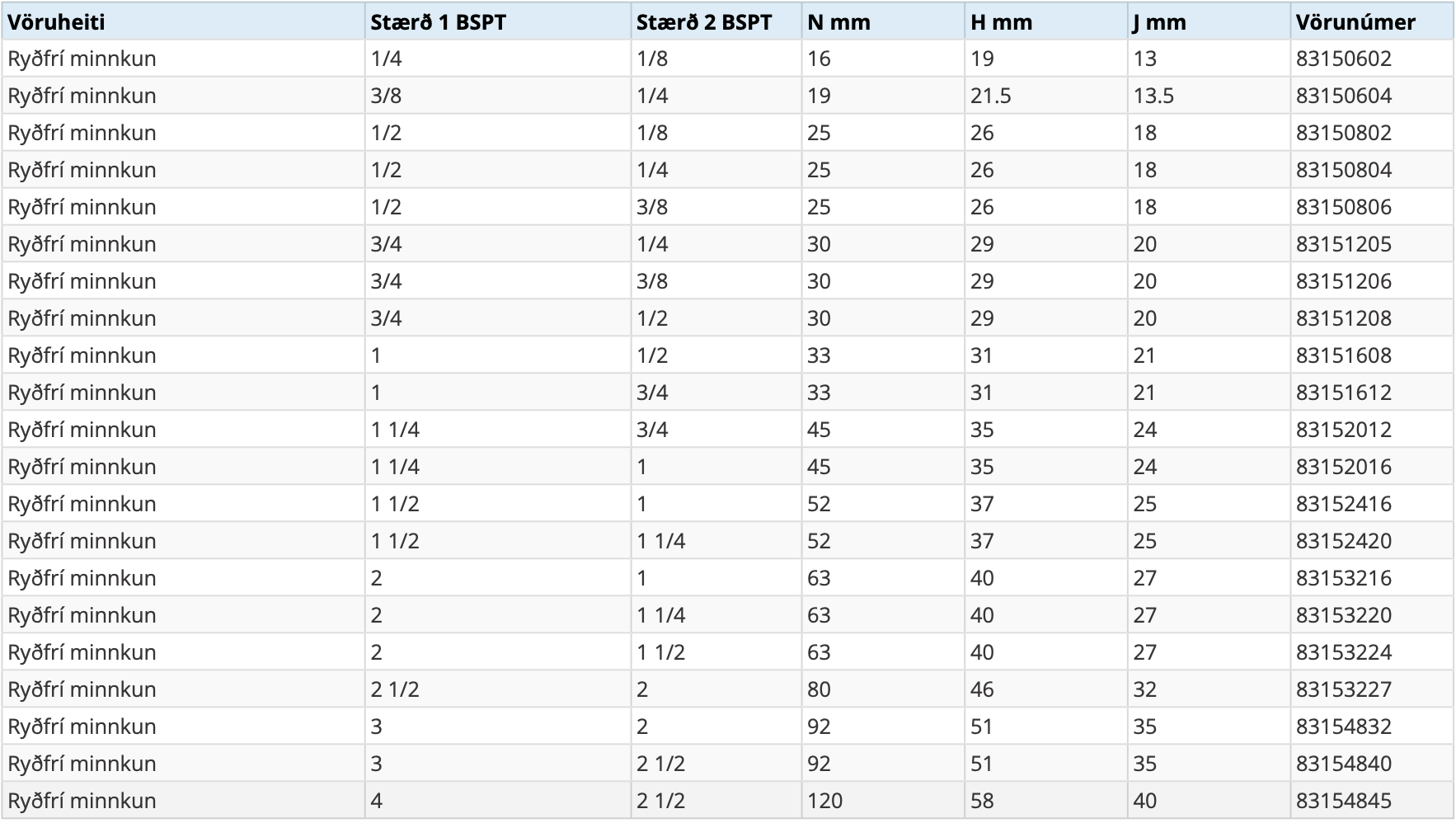Select product number 83153224
The image size is (1456, 823).
tap(1343, 652)
